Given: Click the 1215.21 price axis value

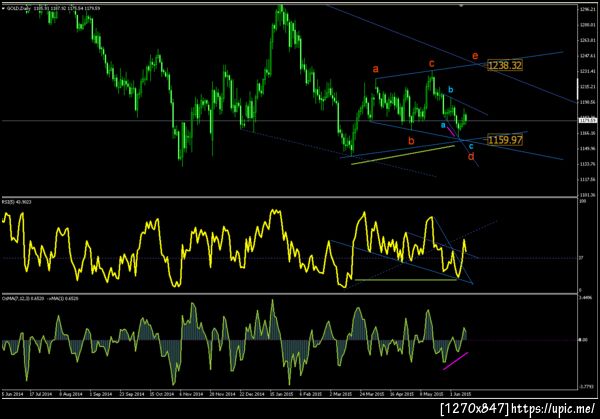Looking at the screenshot, I should point(587,87).
